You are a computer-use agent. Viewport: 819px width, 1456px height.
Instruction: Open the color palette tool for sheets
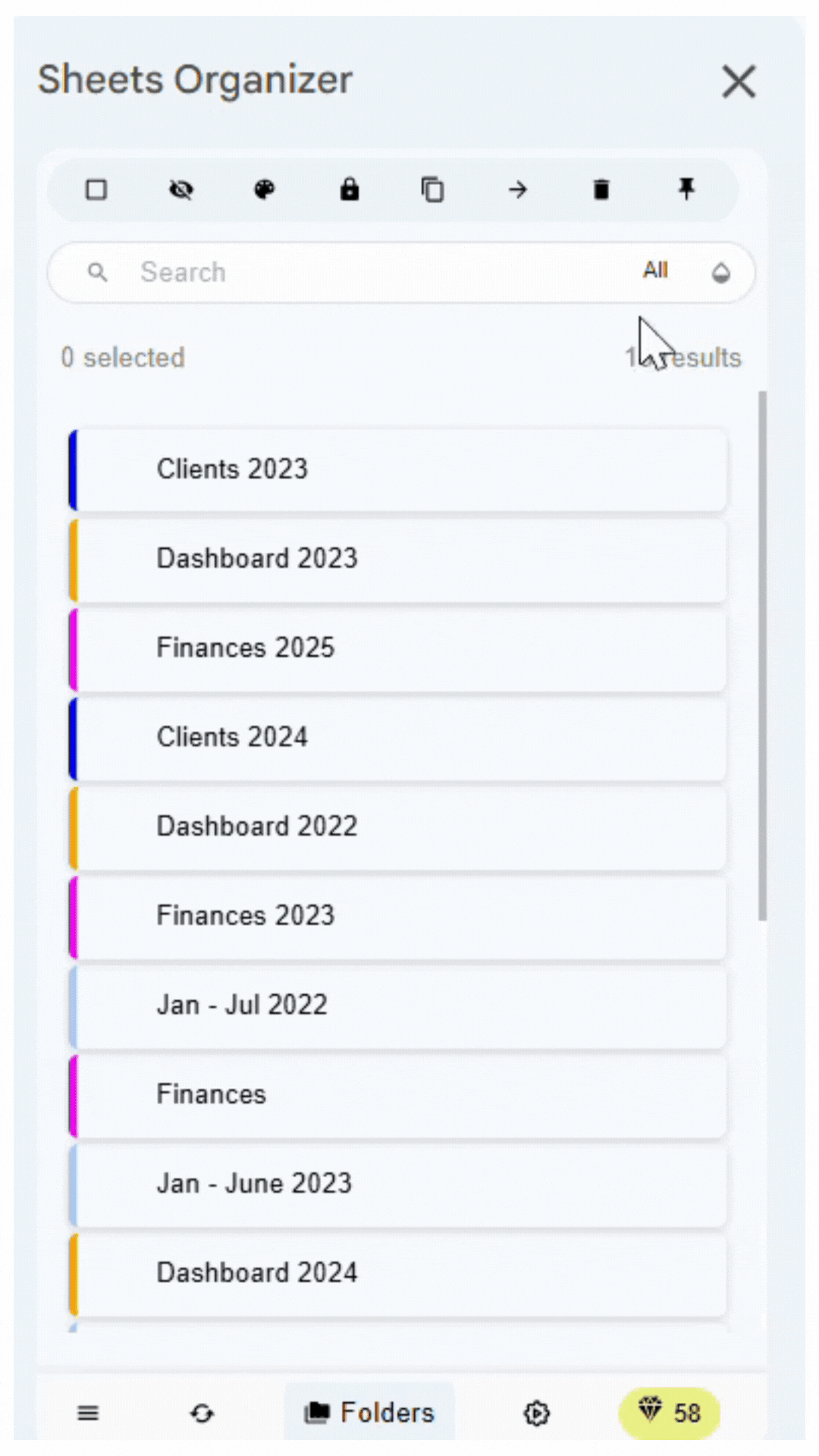tap(264, 190)
